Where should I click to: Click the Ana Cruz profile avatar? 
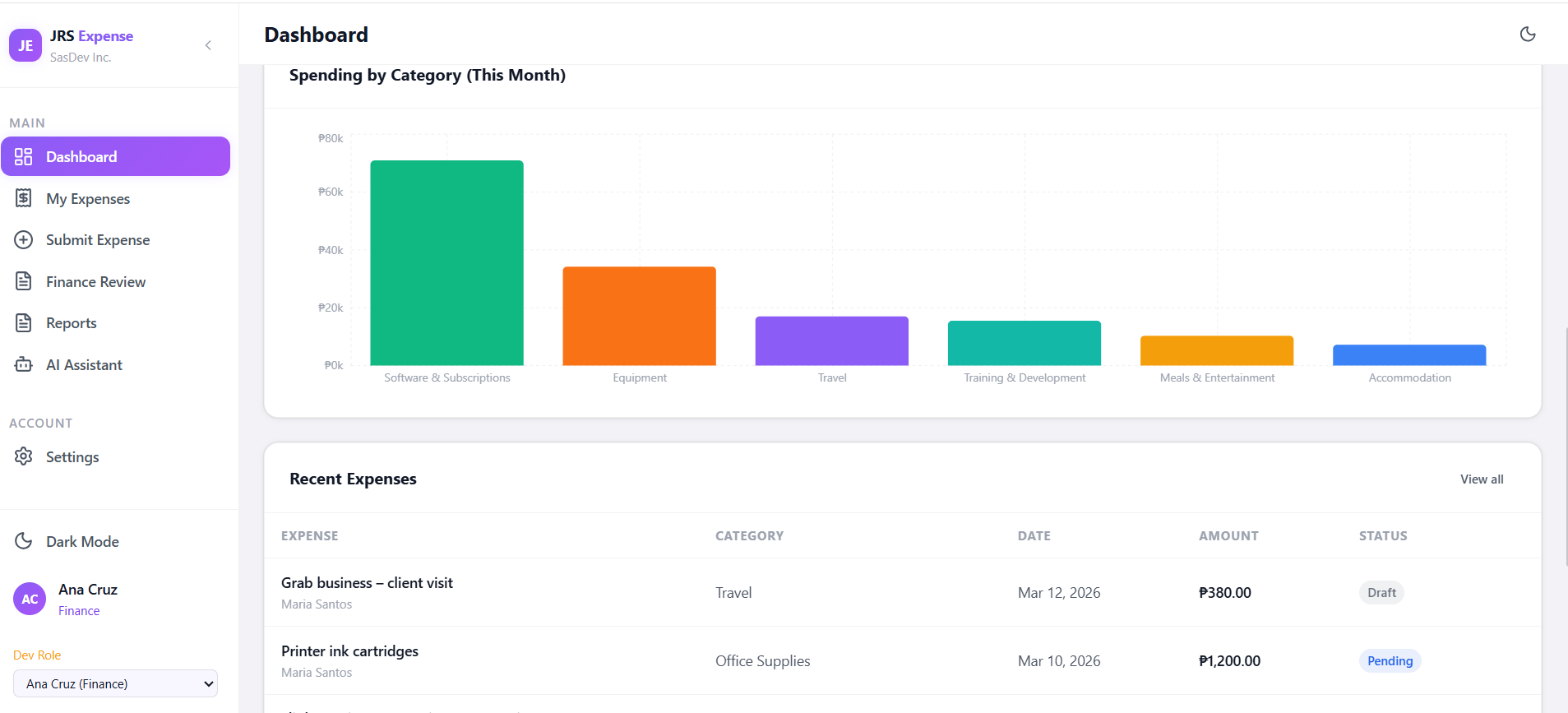pos(30,599)
